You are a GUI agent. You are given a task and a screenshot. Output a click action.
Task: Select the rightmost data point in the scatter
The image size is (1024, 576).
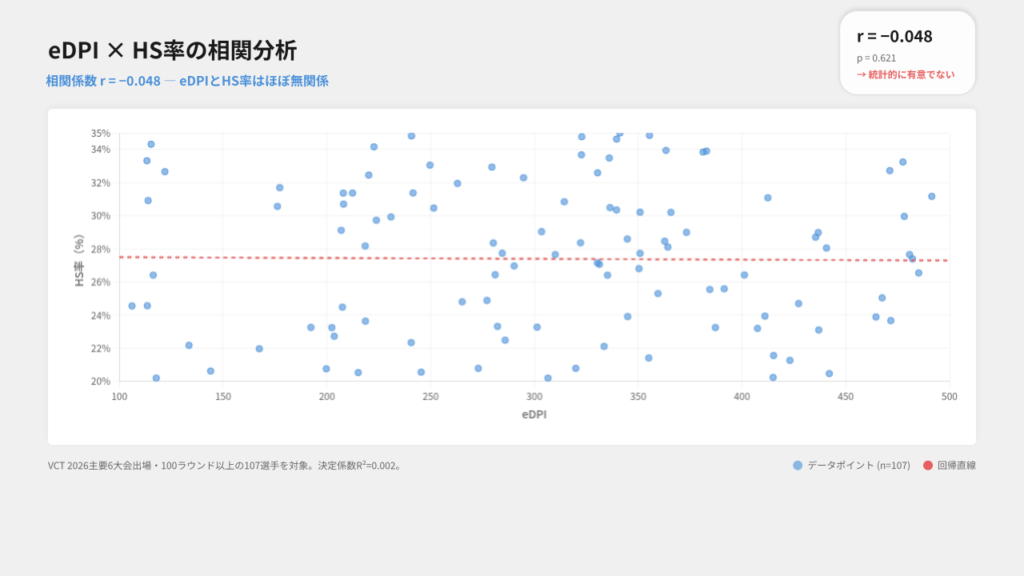click(931, 196)
